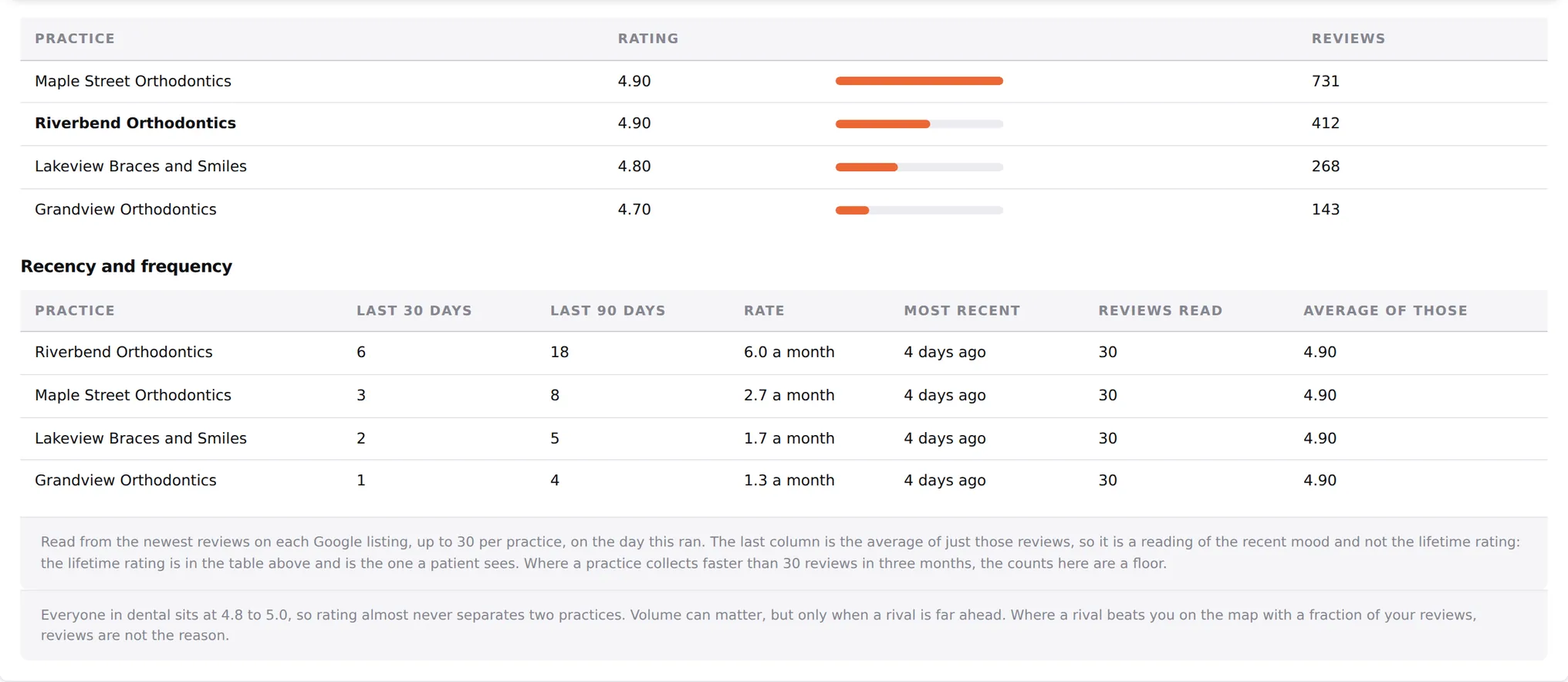Select the 4.70 rating value
The image size is (1568, 682).
[x=634, y=210]
